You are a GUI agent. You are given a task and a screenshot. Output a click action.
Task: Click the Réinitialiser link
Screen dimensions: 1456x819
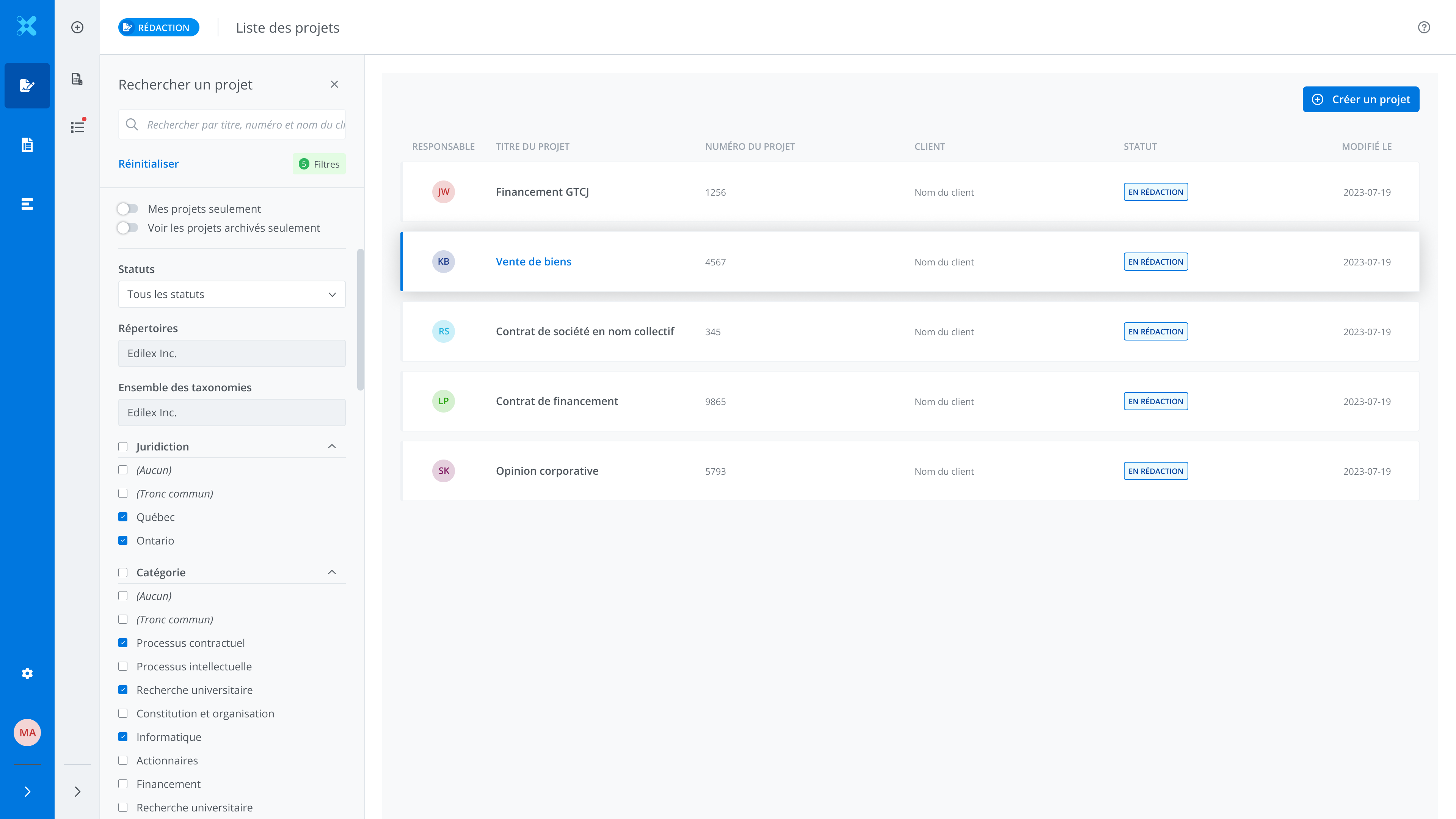[x=148, y=163]
